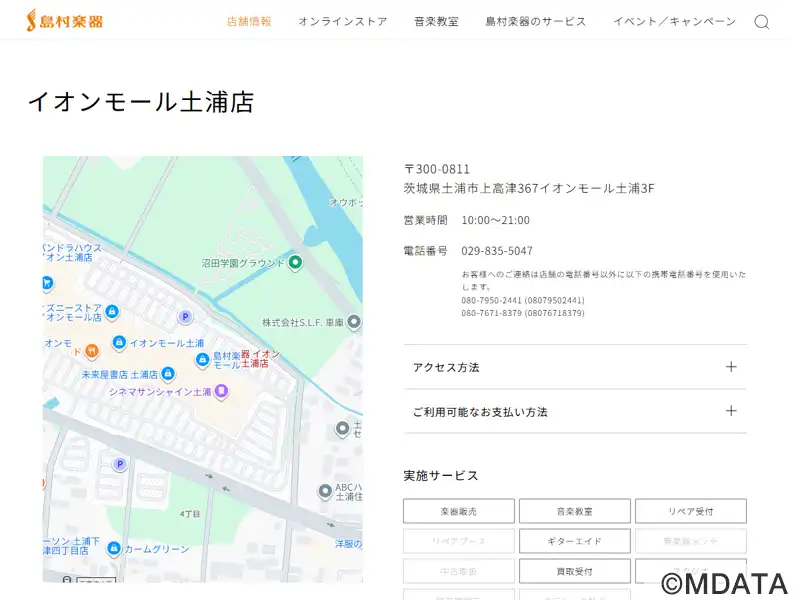The width and height of the screenshot is (800, 600).
Task: Click the イオンモール土浦 blue shopping marker
Action: pyautogui.click(x=119, y=343)
